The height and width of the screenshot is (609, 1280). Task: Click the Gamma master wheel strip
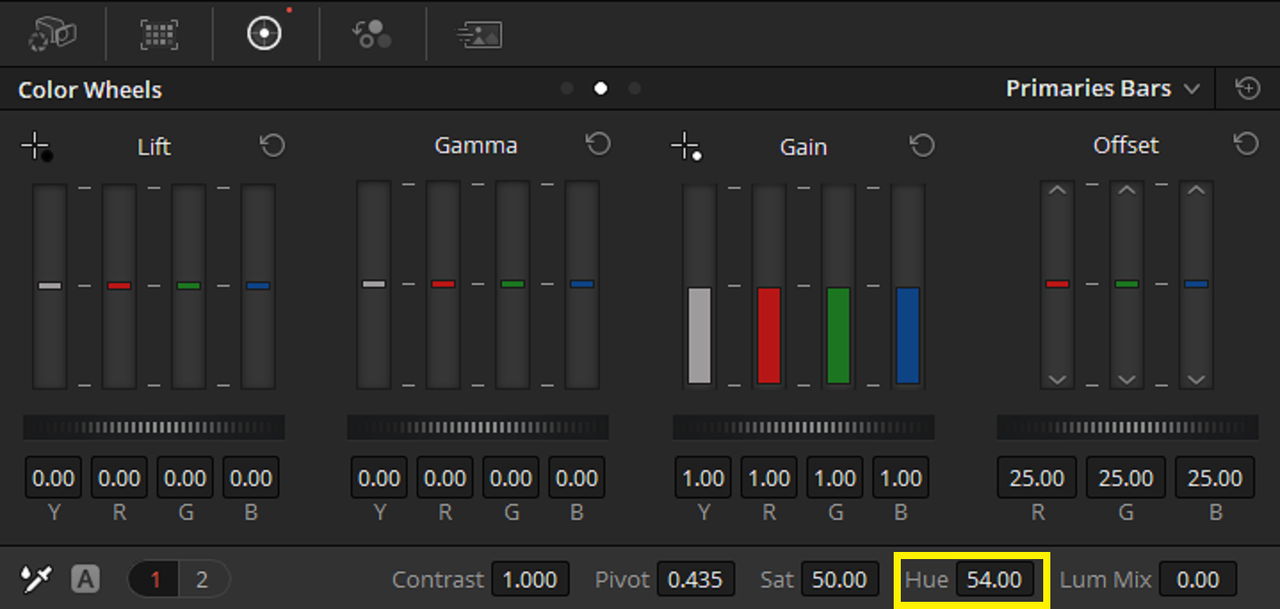pos(478,428)
